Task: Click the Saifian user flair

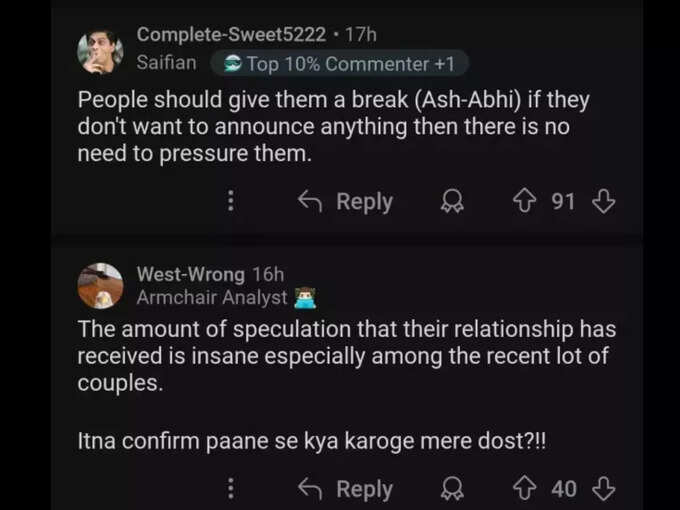Action: [x=167, y=62]
